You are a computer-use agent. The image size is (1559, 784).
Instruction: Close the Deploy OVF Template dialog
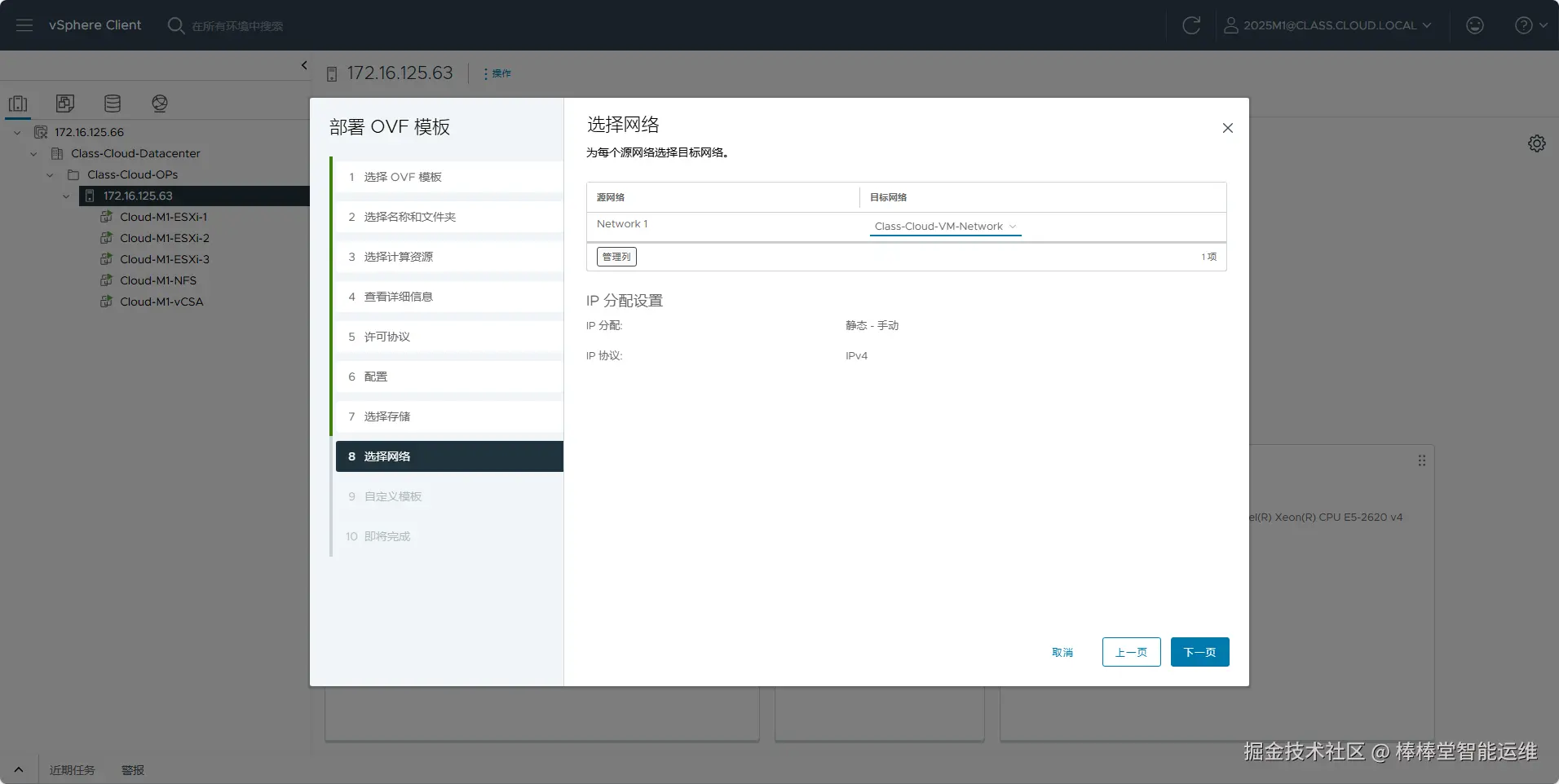click(x=1228, y=128)
